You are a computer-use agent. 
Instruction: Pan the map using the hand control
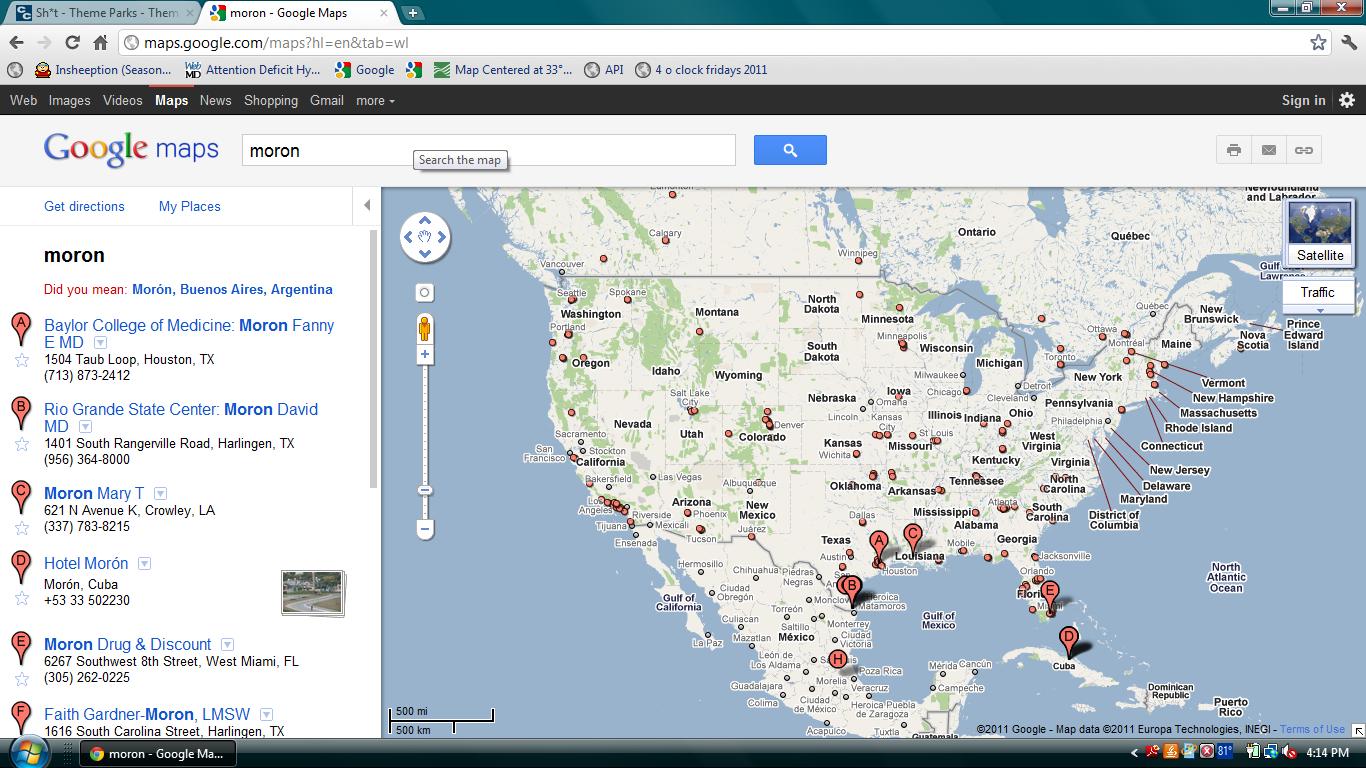[x=425, y=237]
